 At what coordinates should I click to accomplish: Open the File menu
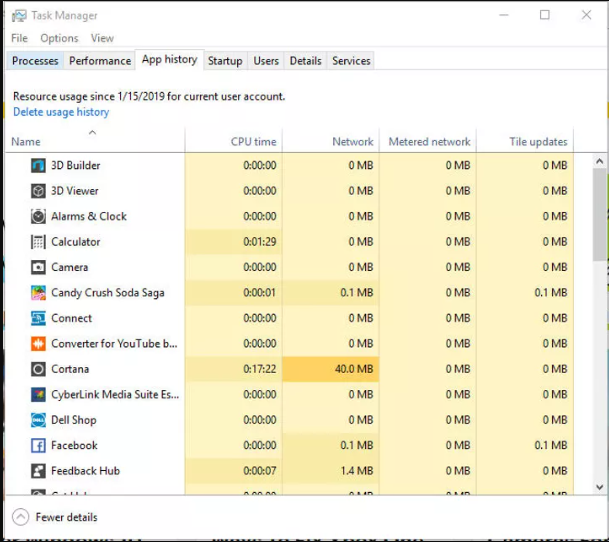click(19, 38)
